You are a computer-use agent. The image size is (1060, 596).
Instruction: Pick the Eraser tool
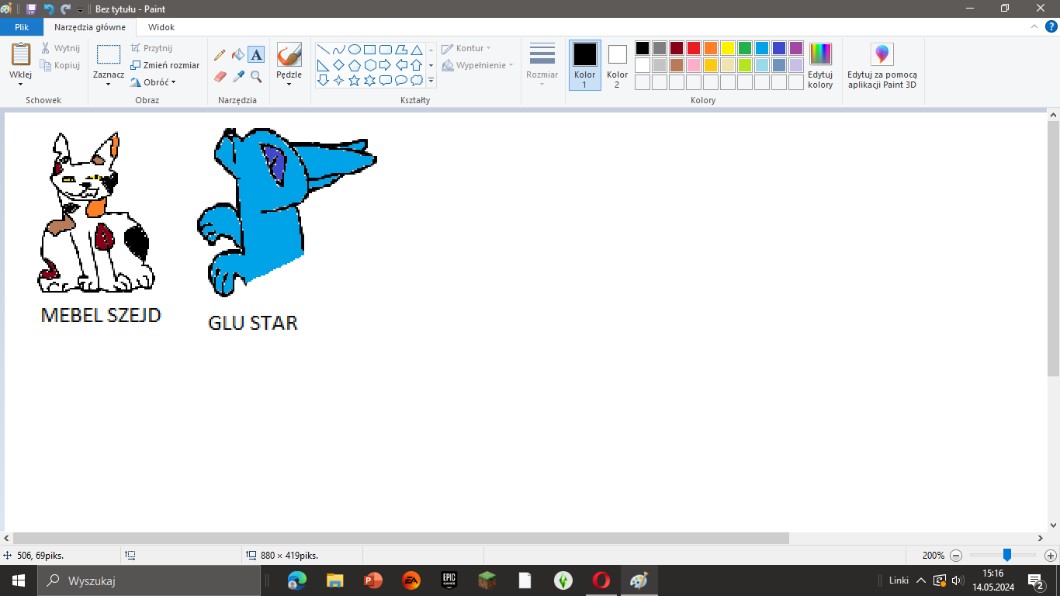coord(221,76)
